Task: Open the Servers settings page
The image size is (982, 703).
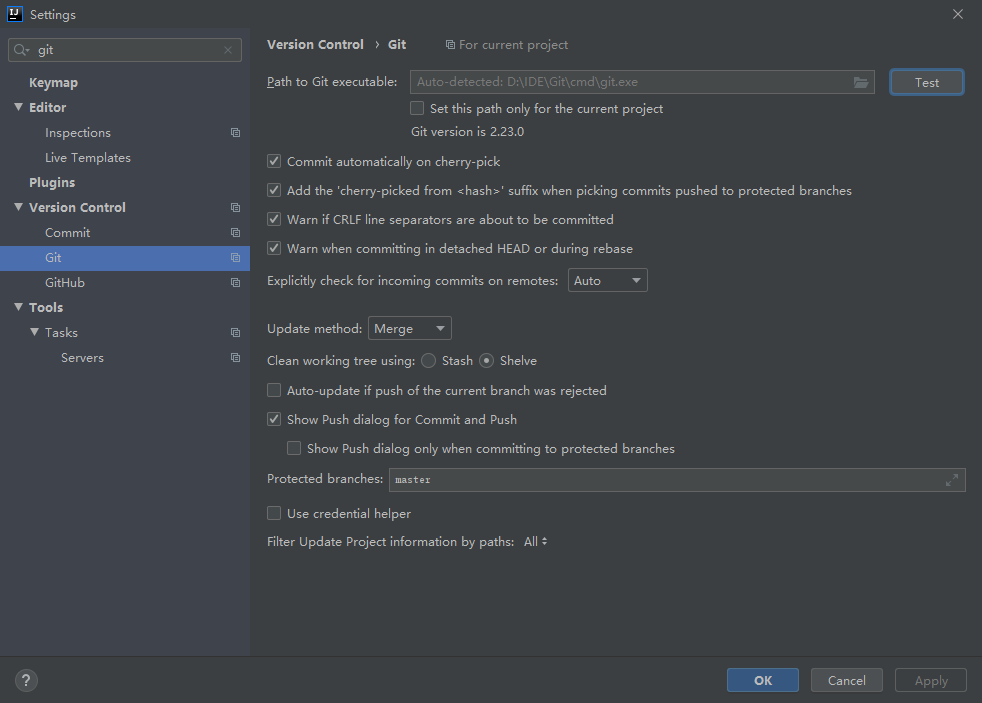Action: pyautogui.click(x=82, y=358)
